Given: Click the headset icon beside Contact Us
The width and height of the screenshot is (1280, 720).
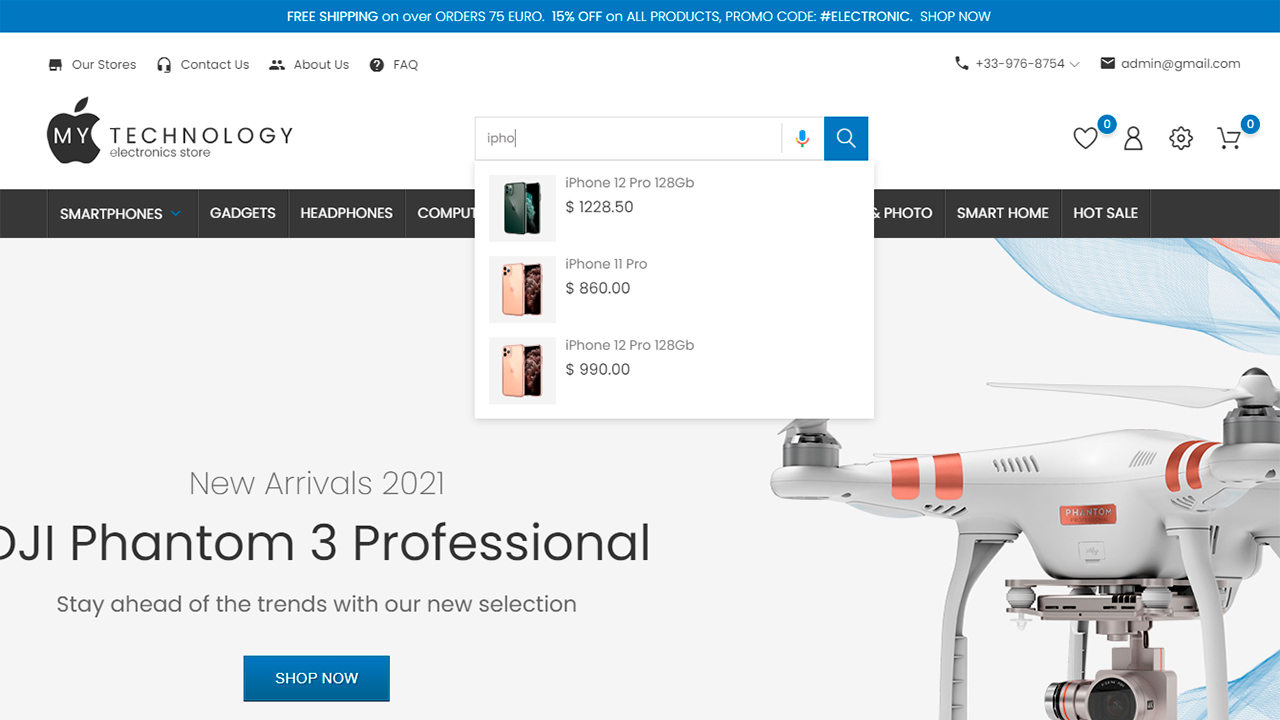Looking at the screenshot, I should pyautogui.click(x=164, y=65).
